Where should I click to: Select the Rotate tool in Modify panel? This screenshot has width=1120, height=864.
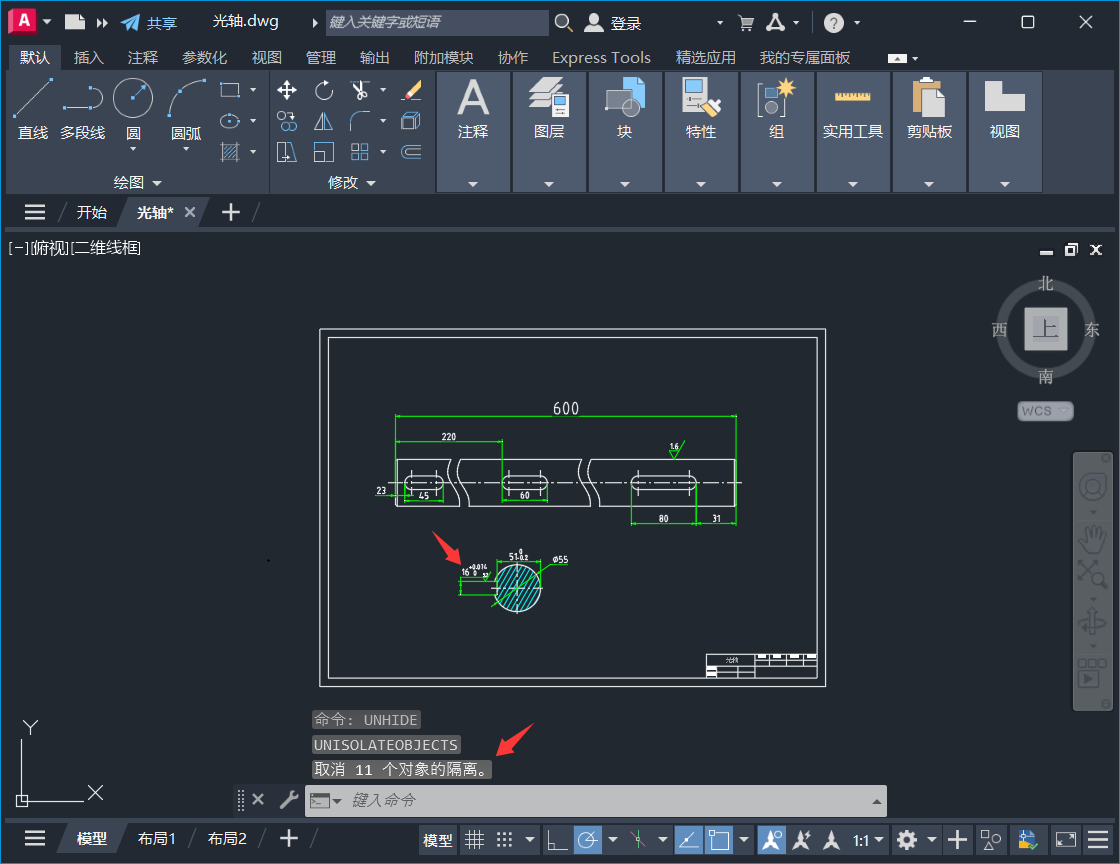pyautogui.click(x=323, y=90)
